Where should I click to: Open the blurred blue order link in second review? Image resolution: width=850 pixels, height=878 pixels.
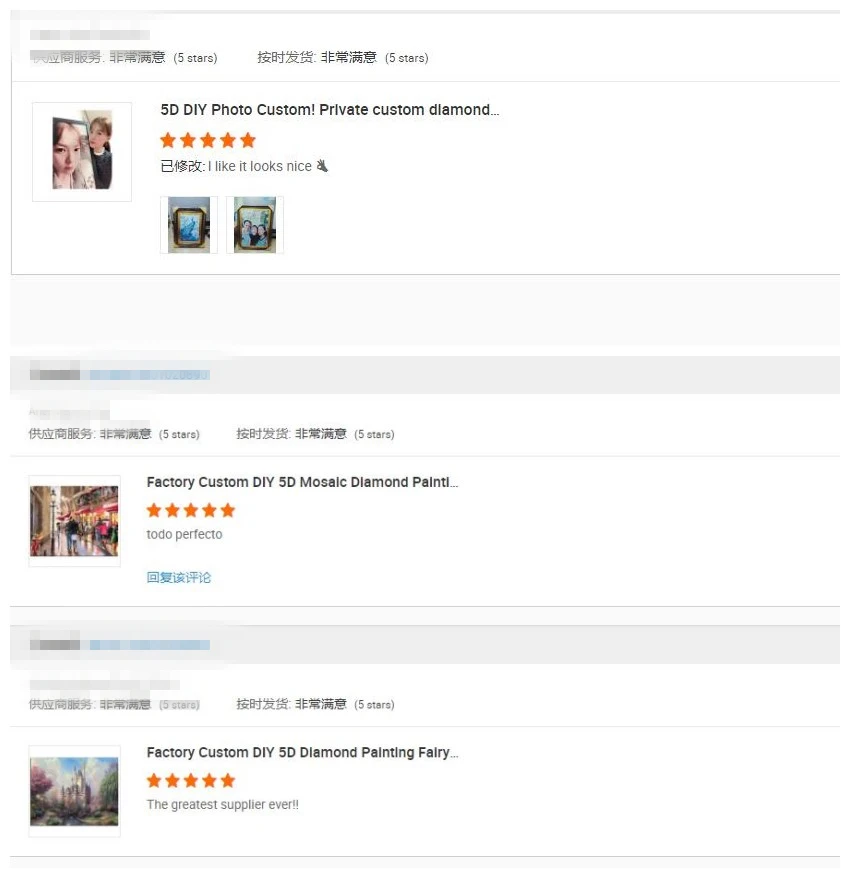150,375
